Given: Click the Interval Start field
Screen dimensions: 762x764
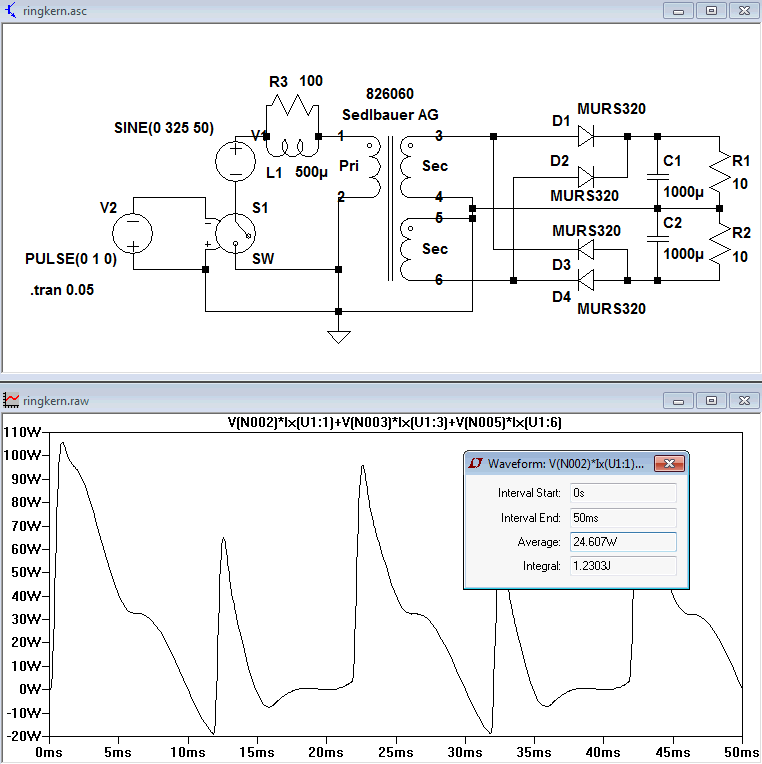Looking at the screenshot, I should coord(623,493).
